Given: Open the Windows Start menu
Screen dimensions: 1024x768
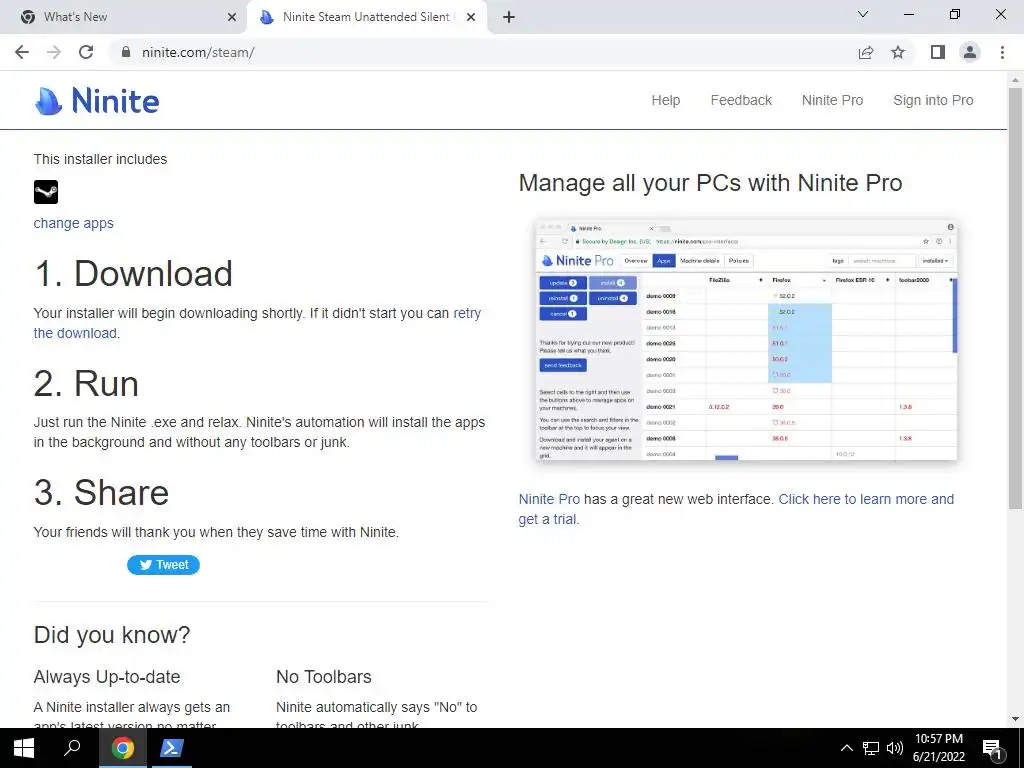Looking at the screenshot, I should click(x=24, y=748).
